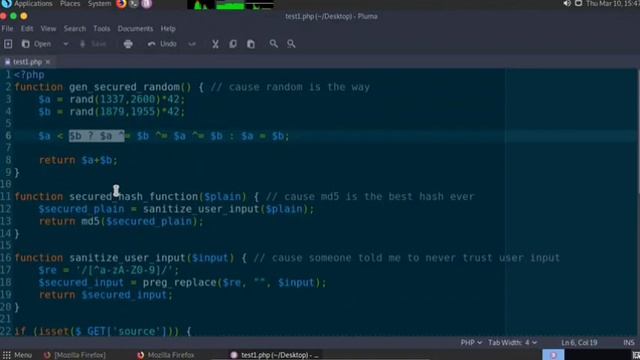This screenshot has height=360, width=640.
Task: Close the test1.php tab
Action: click(48, 62)
